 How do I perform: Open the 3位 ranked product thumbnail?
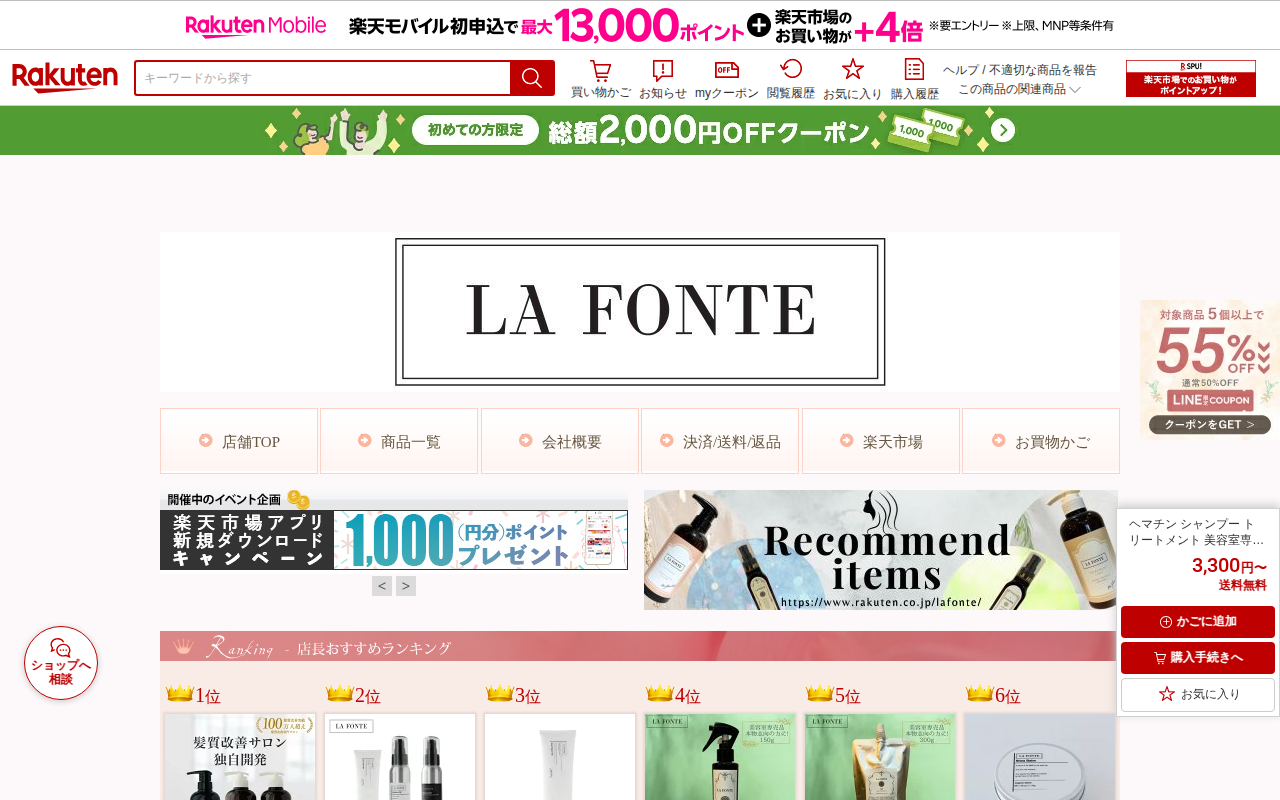(x=560, y=756)
